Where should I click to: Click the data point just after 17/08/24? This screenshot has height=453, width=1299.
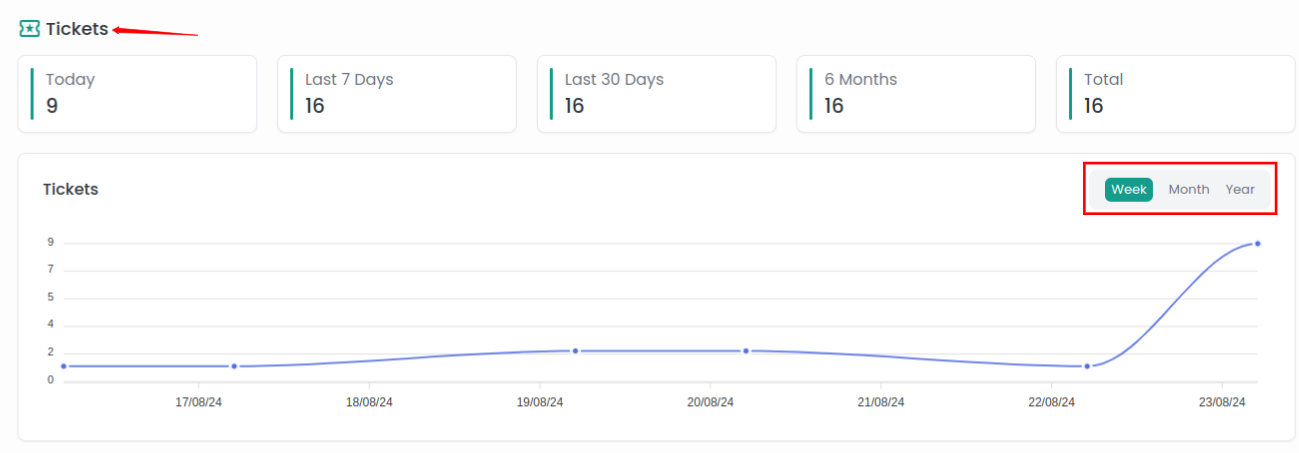[234, 366]
